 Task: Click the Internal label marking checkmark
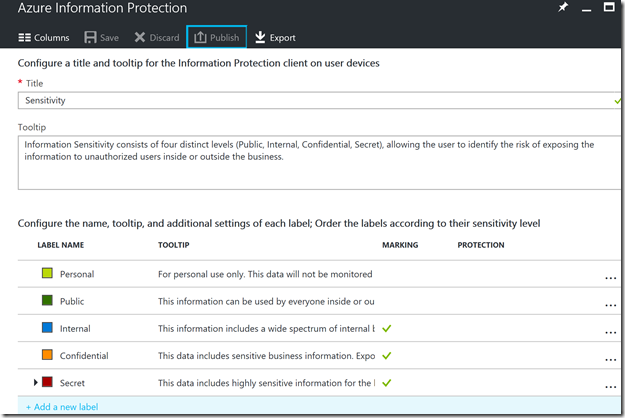tap(386, 328)
